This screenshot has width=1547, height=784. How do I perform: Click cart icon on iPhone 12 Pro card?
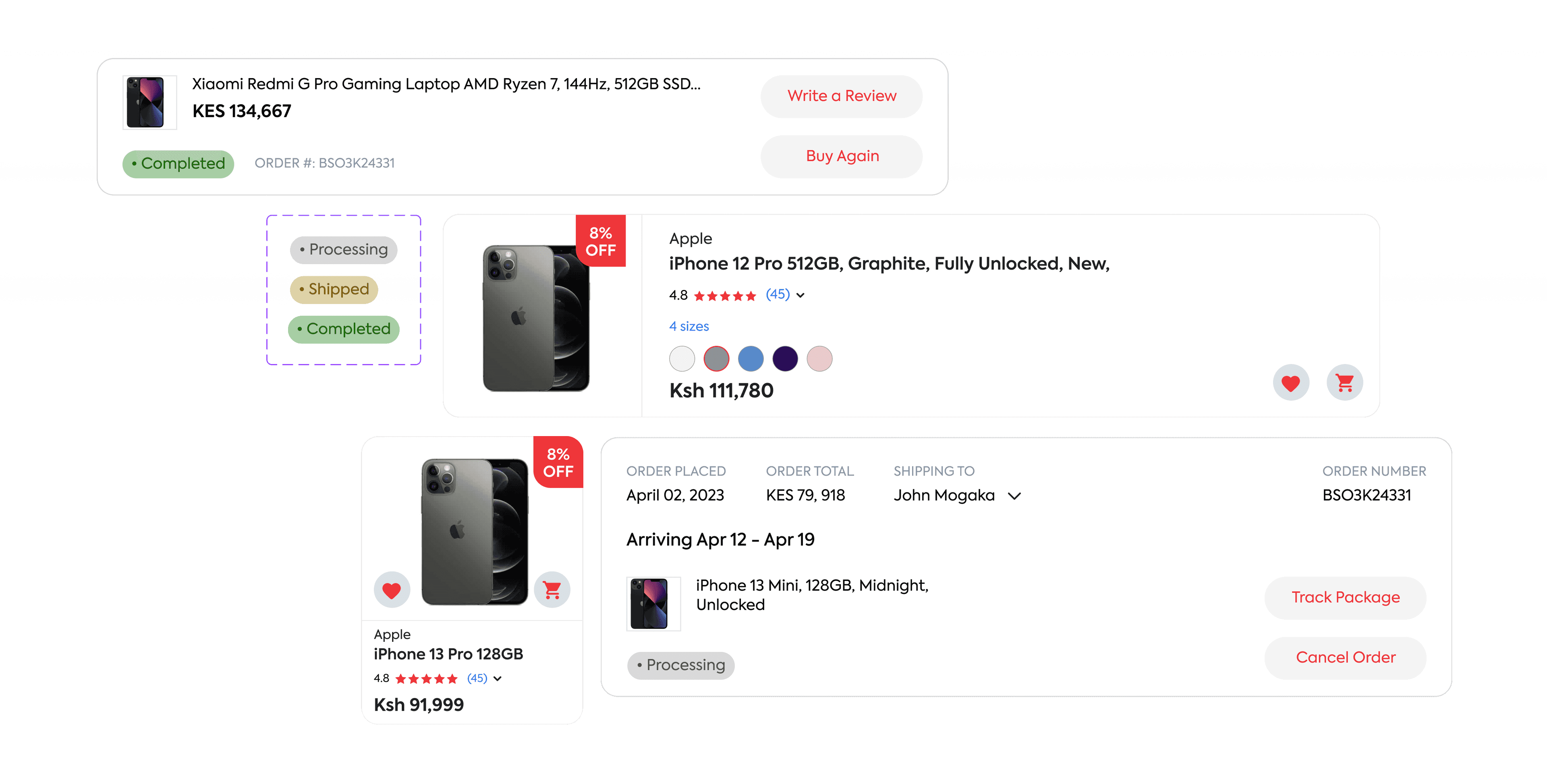(x=1344, y=383)
